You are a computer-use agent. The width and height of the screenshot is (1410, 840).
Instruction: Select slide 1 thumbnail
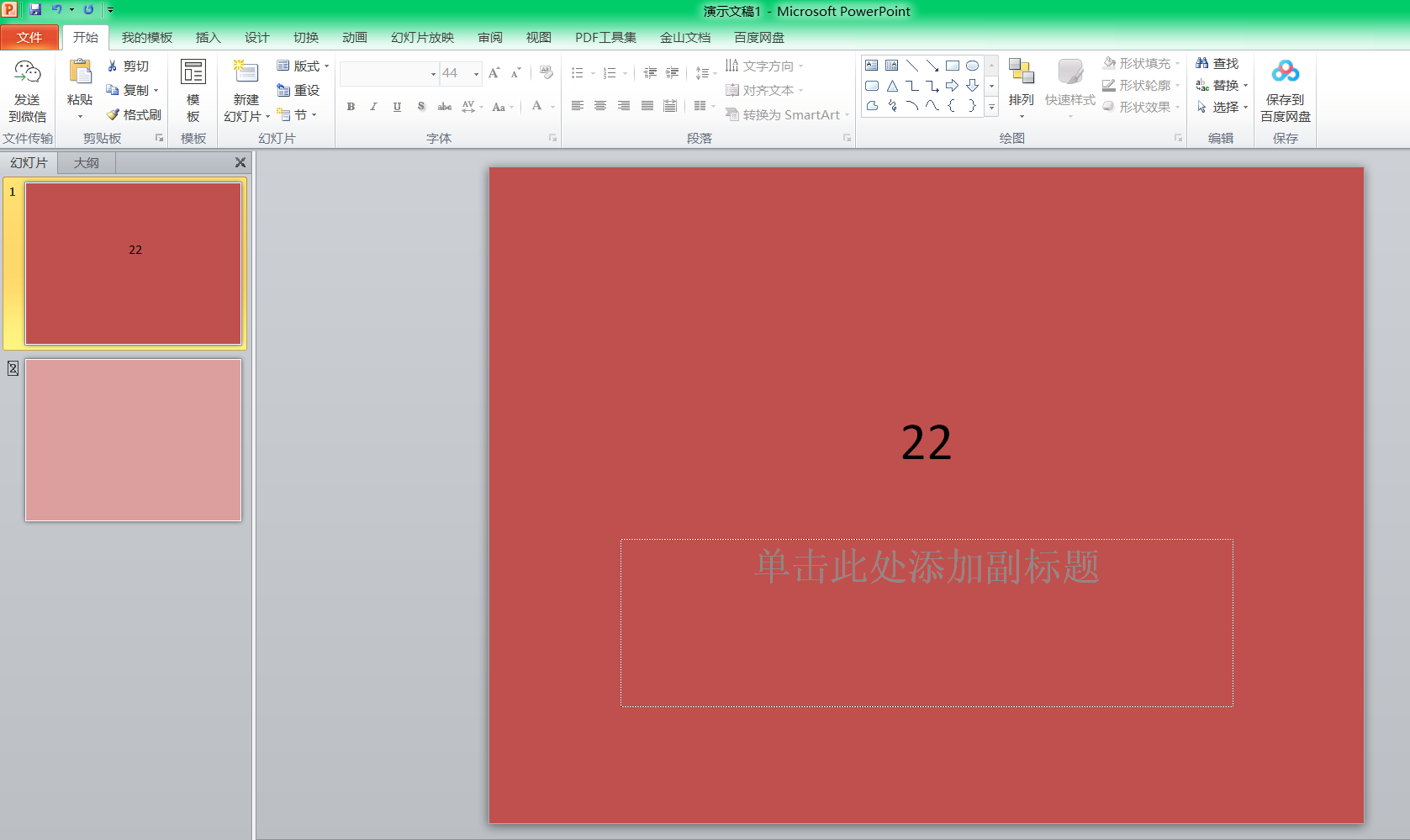(133, 263)
